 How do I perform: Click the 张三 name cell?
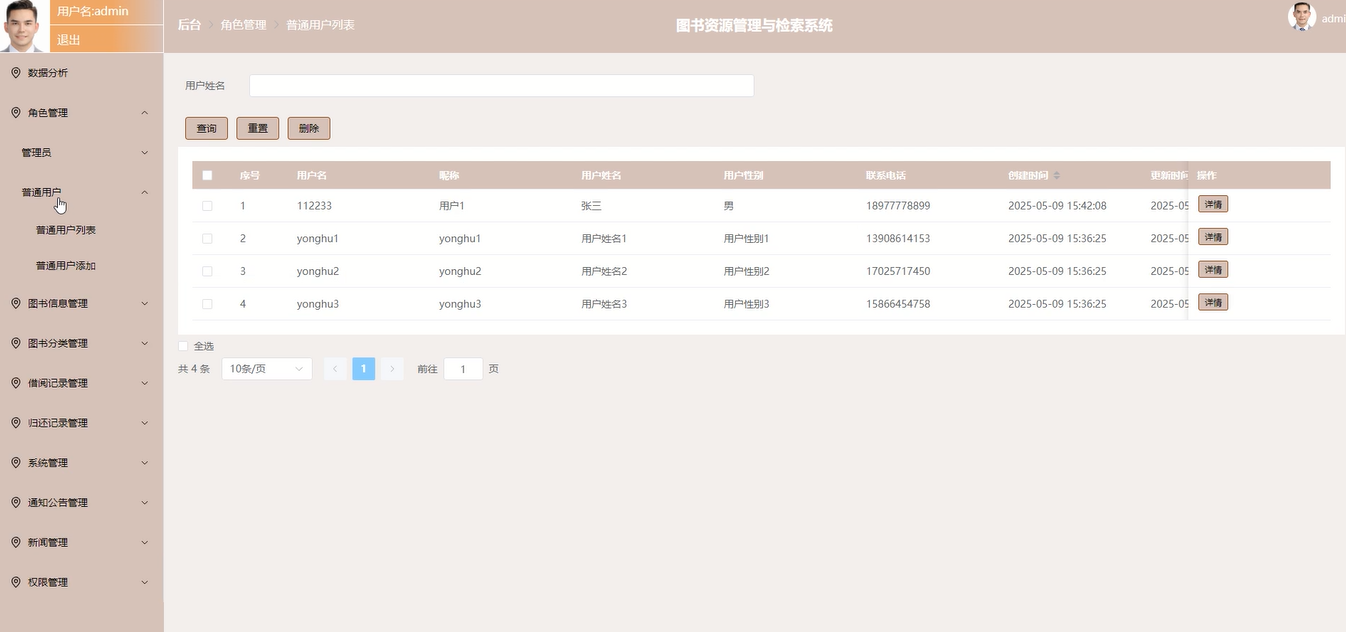tap(591, 206)
